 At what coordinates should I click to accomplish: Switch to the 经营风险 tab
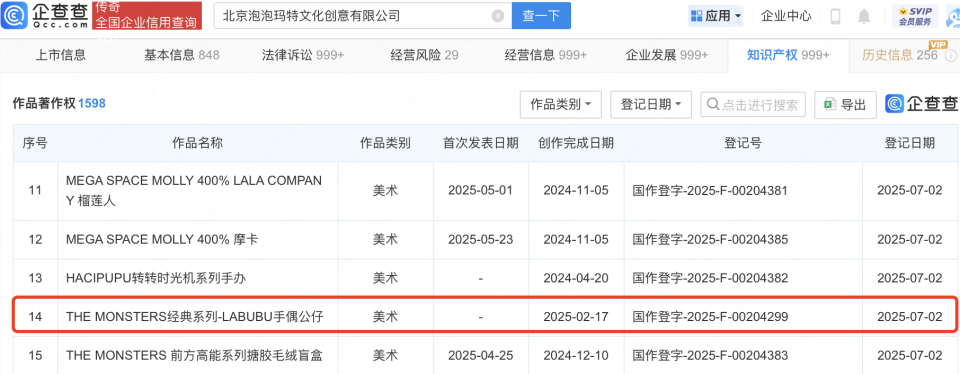(424, 55)
